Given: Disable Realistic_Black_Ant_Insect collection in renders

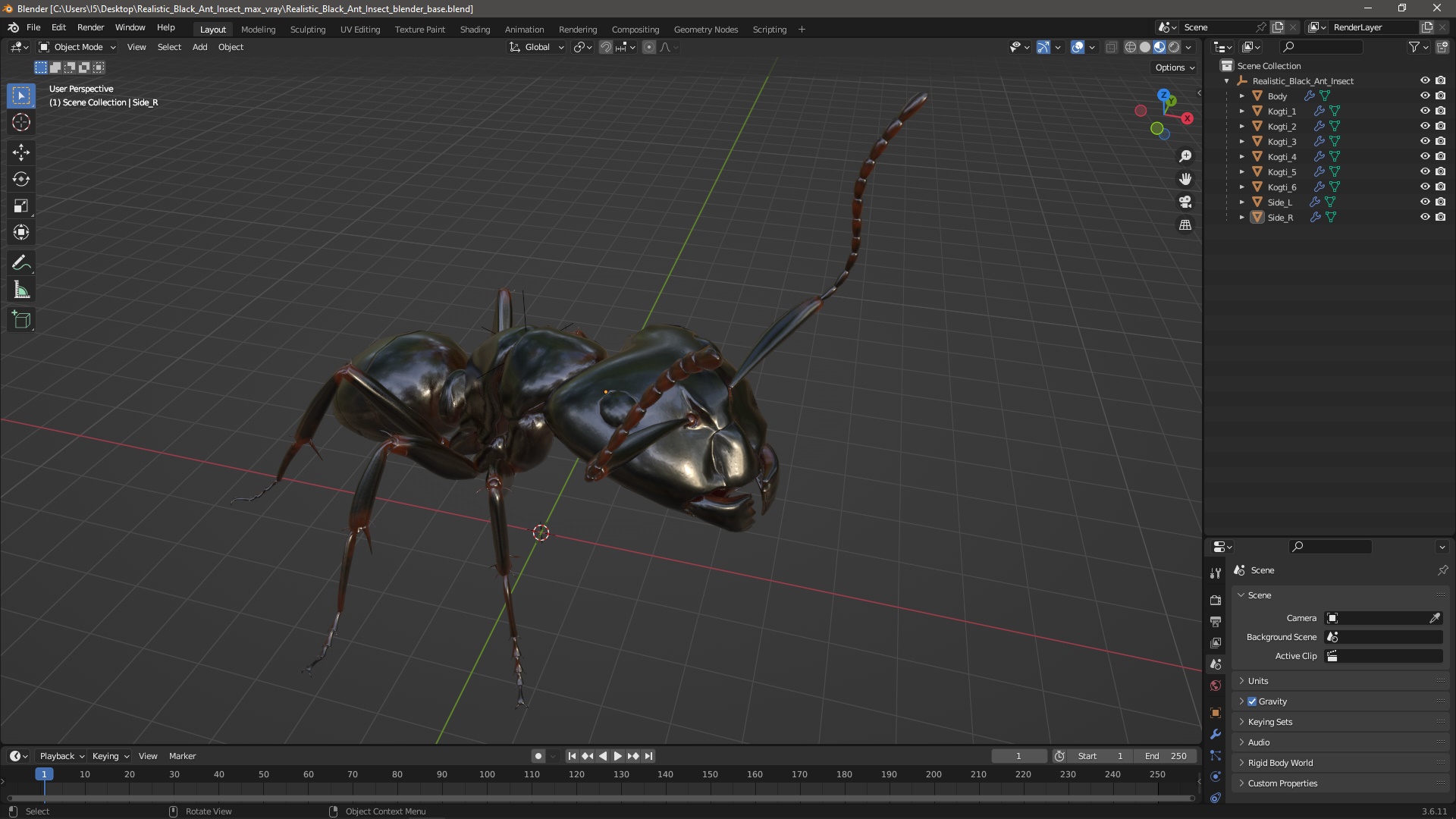Looking at the screenshot, I should click(1441, 80).
